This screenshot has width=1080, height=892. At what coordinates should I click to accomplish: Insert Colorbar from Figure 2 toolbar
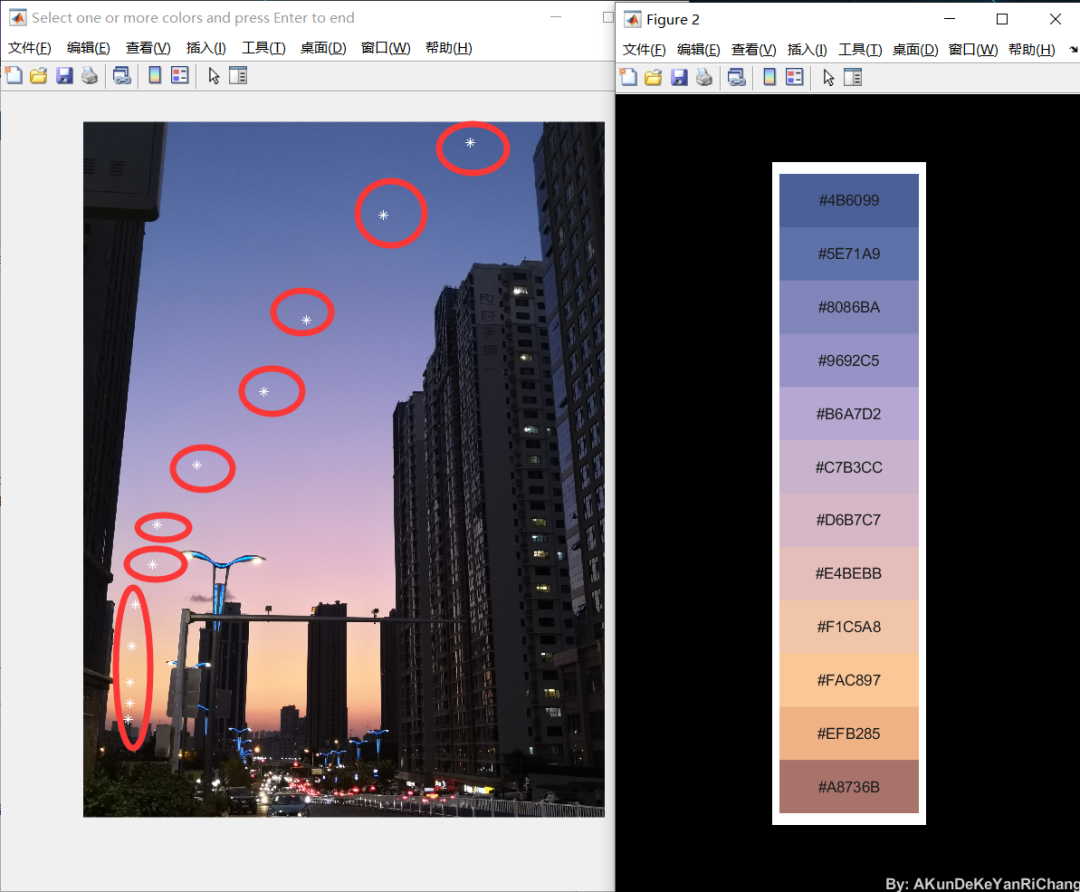pos(769,77)
